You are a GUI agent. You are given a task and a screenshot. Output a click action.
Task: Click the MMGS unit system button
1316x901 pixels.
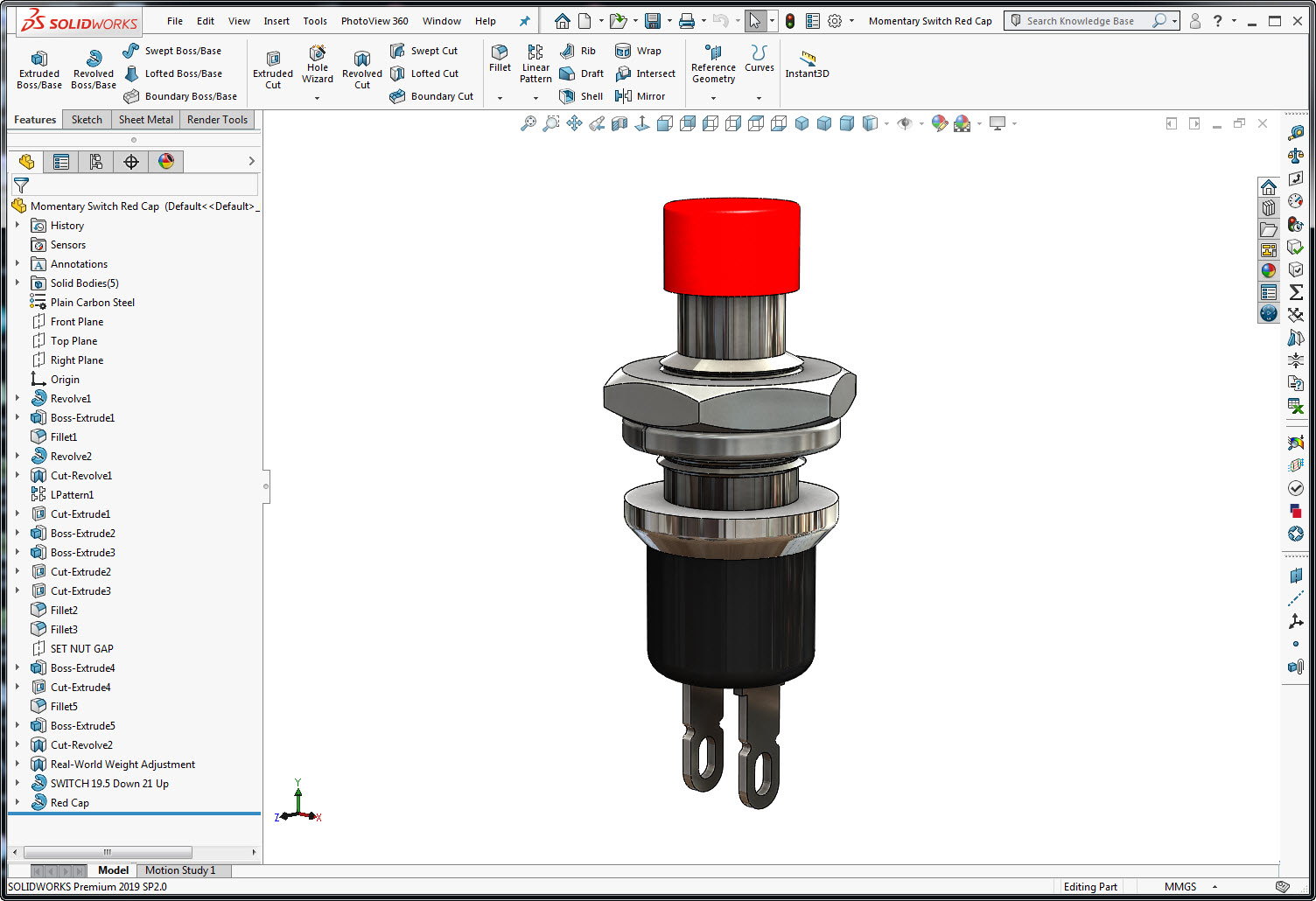click(x=1179, y=887)
